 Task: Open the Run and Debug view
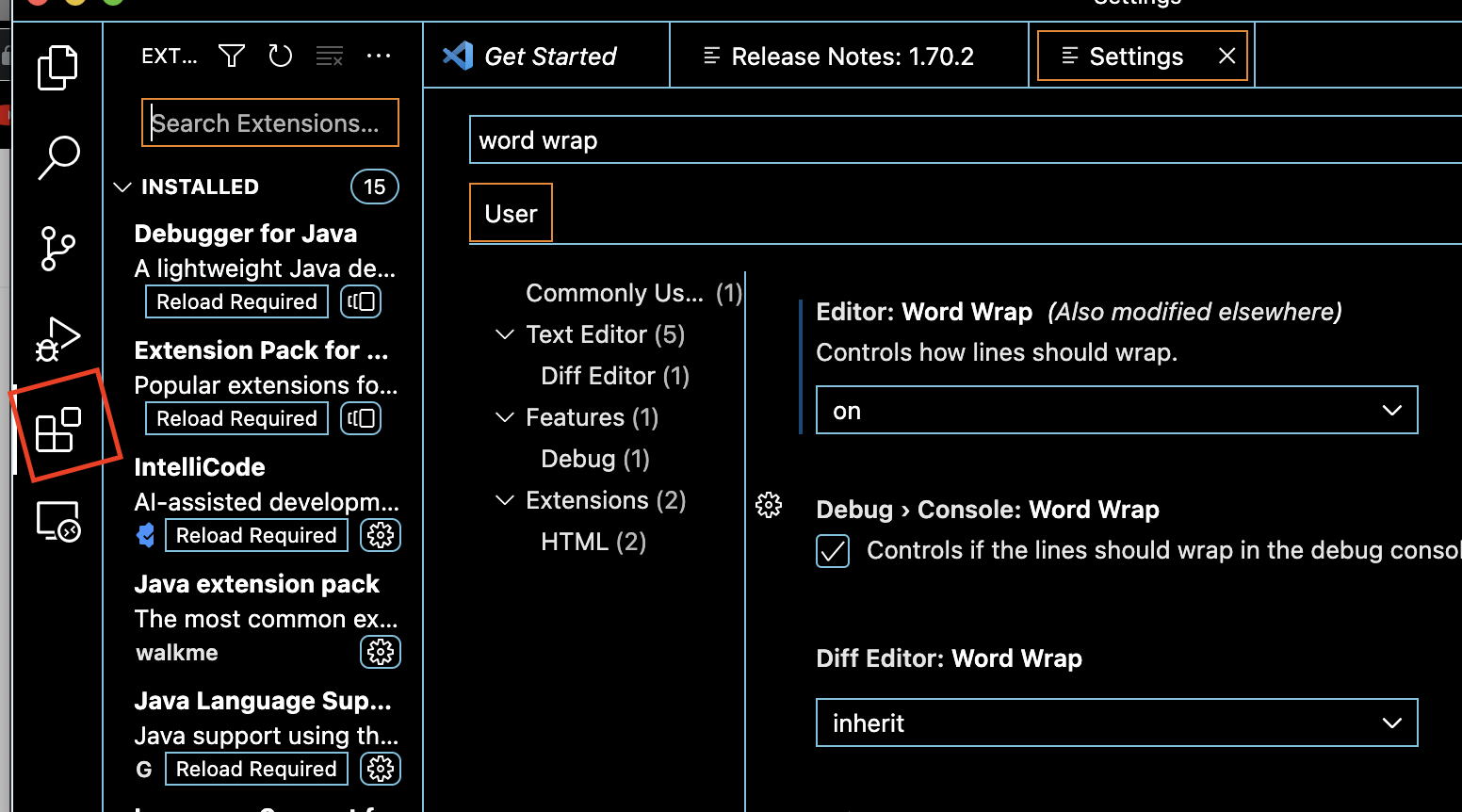coord(57,339)
